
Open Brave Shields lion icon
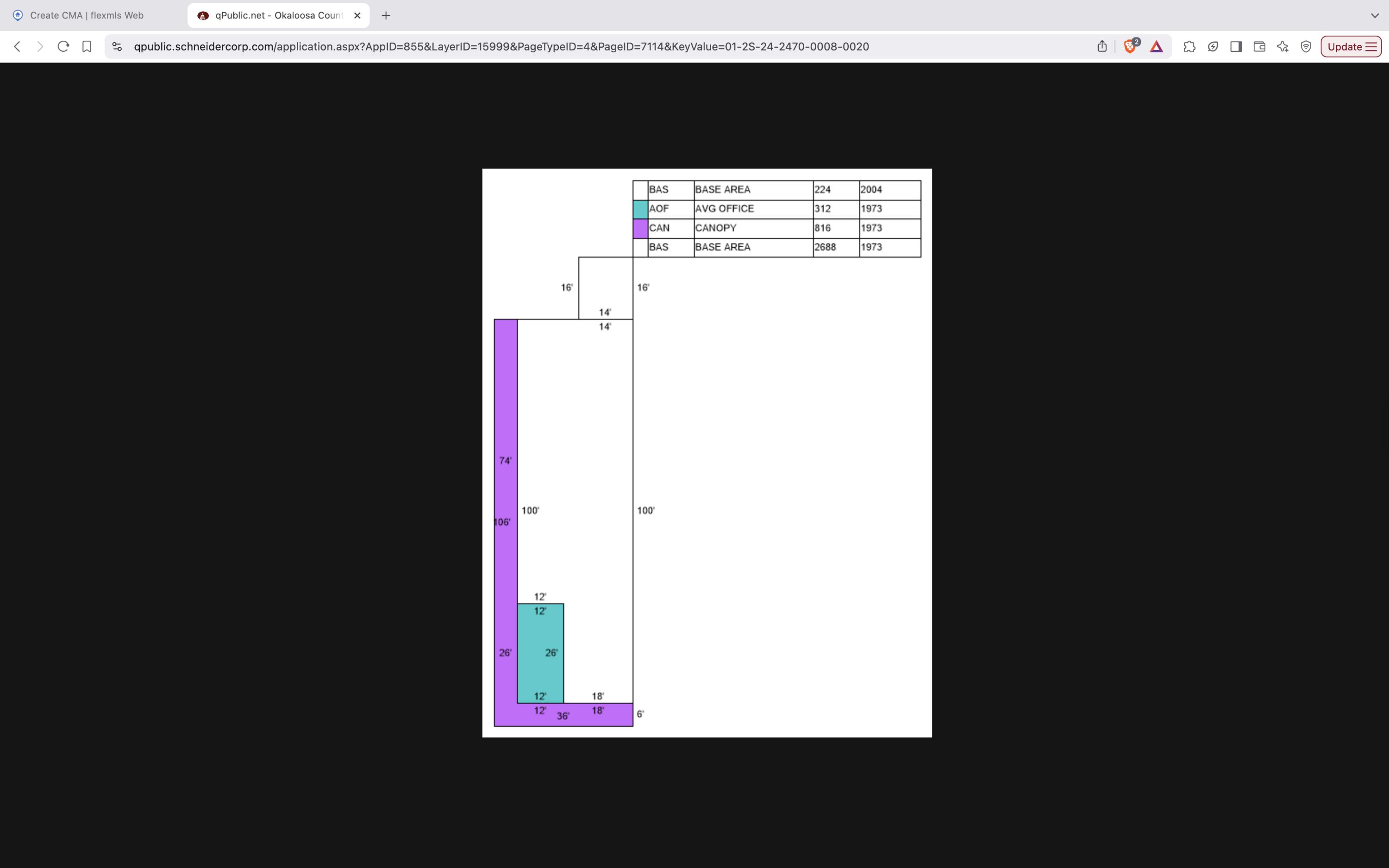1131,46
